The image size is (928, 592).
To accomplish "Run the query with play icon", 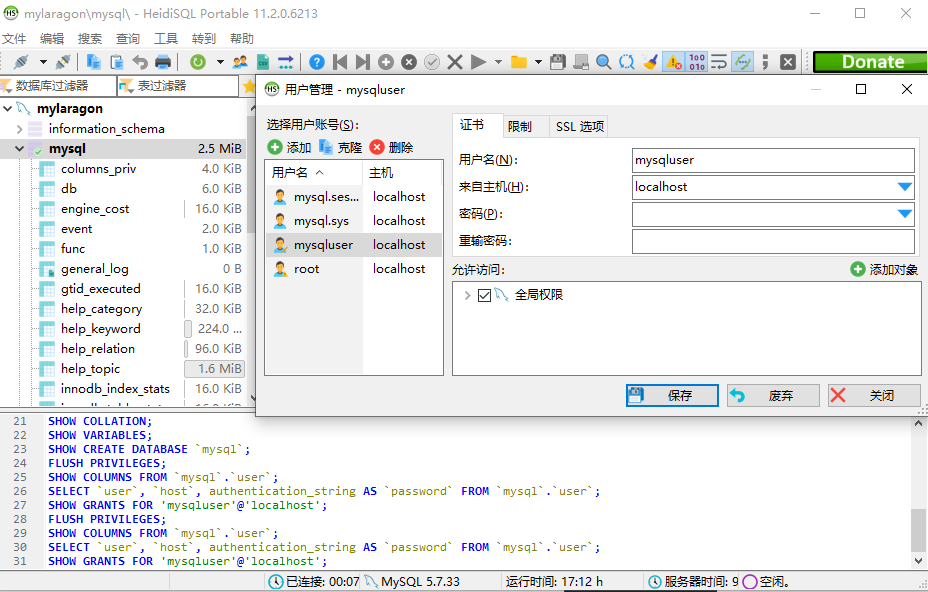I will [x=478, y=62].
